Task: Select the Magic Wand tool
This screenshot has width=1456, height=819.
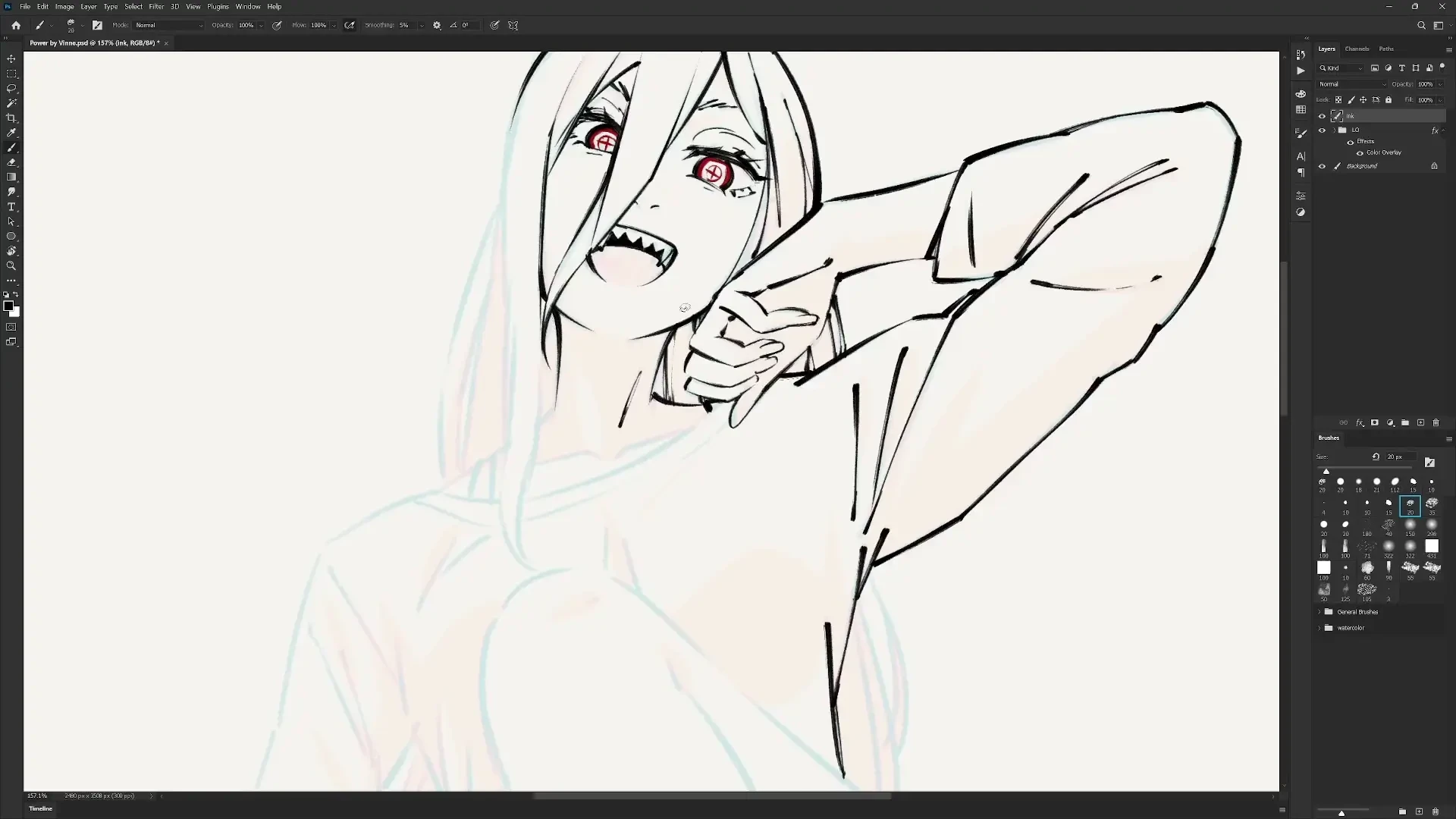Action: (11, 103)
